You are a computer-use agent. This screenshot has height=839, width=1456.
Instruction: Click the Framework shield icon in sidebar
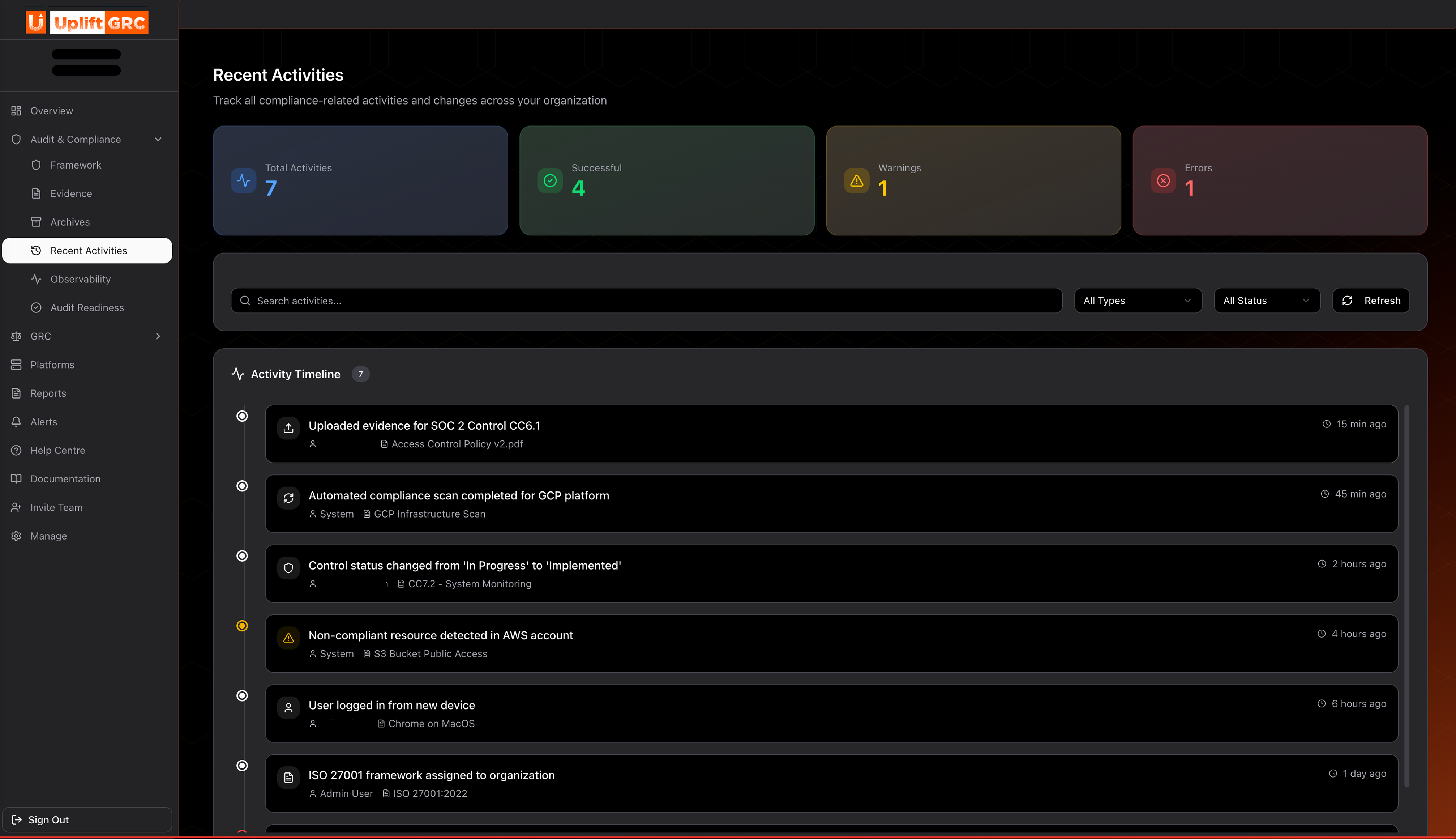(36, 165)
